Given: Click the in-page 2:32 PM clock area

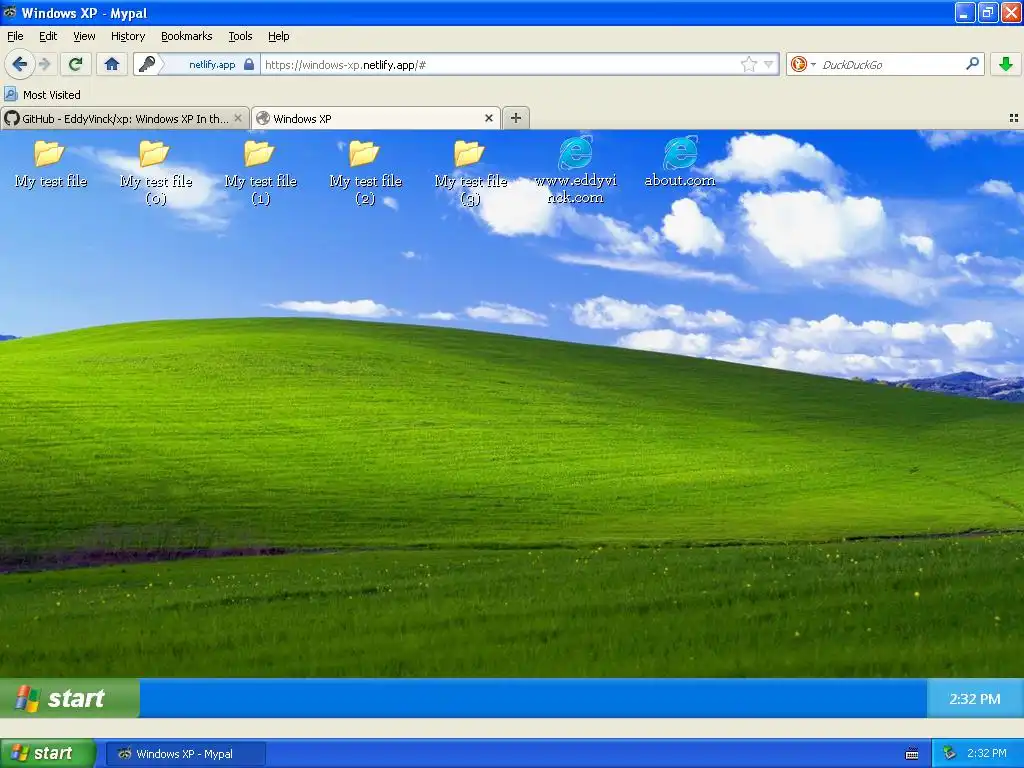Looking at the screenshot, I should 975,699.
